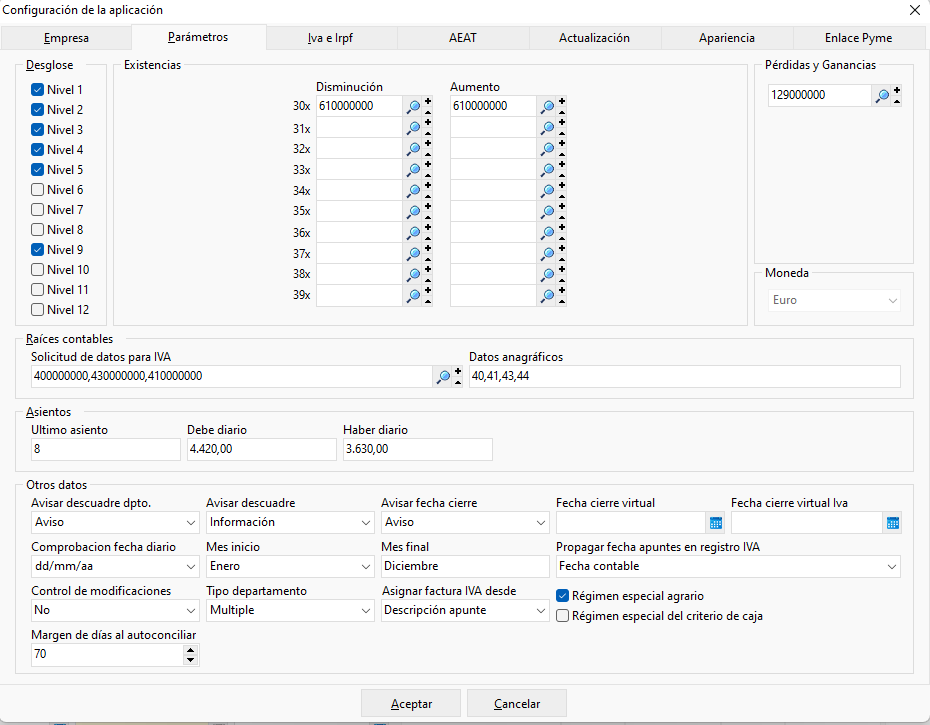Open the calendar for Fecha cierre virtual Iva
The width and height of the screenshot is (930, 725).
pos(893,523)
